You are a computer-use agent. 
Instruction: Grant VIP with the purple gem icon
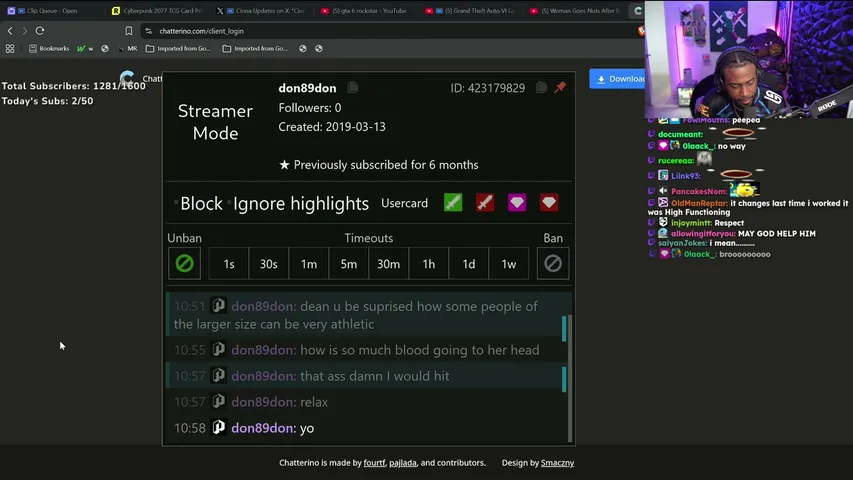tap(517, 202)
